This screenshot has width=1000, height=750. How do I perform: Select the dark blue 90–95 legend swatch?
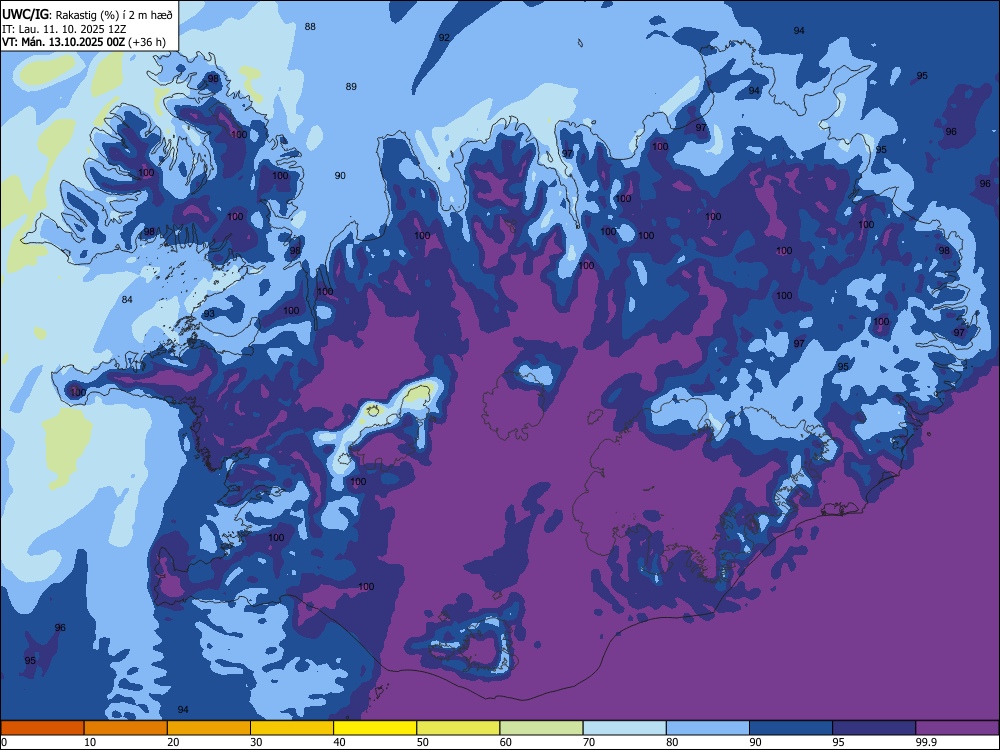791,728
